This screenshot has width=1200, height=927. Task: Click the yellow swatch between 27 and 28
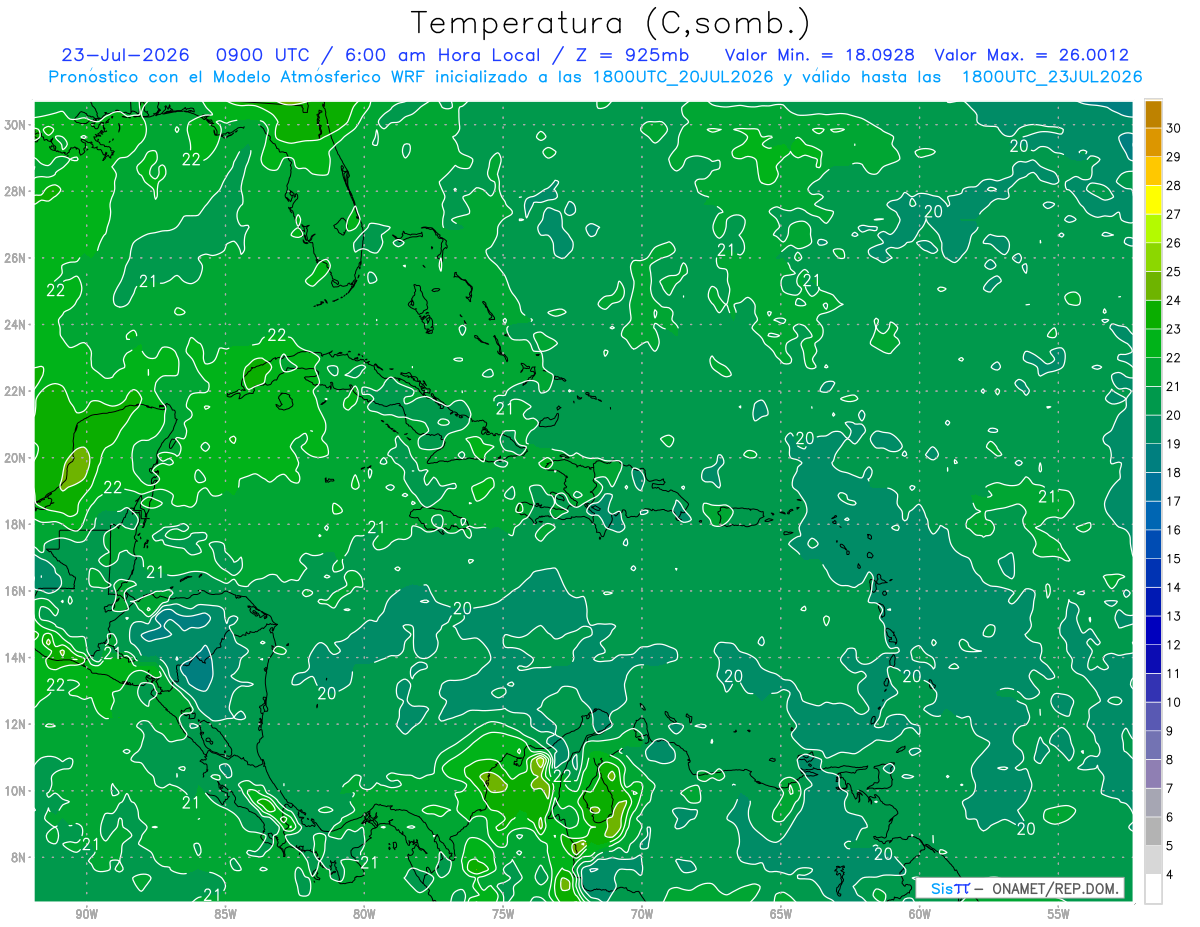click(x=1153, y=199)
